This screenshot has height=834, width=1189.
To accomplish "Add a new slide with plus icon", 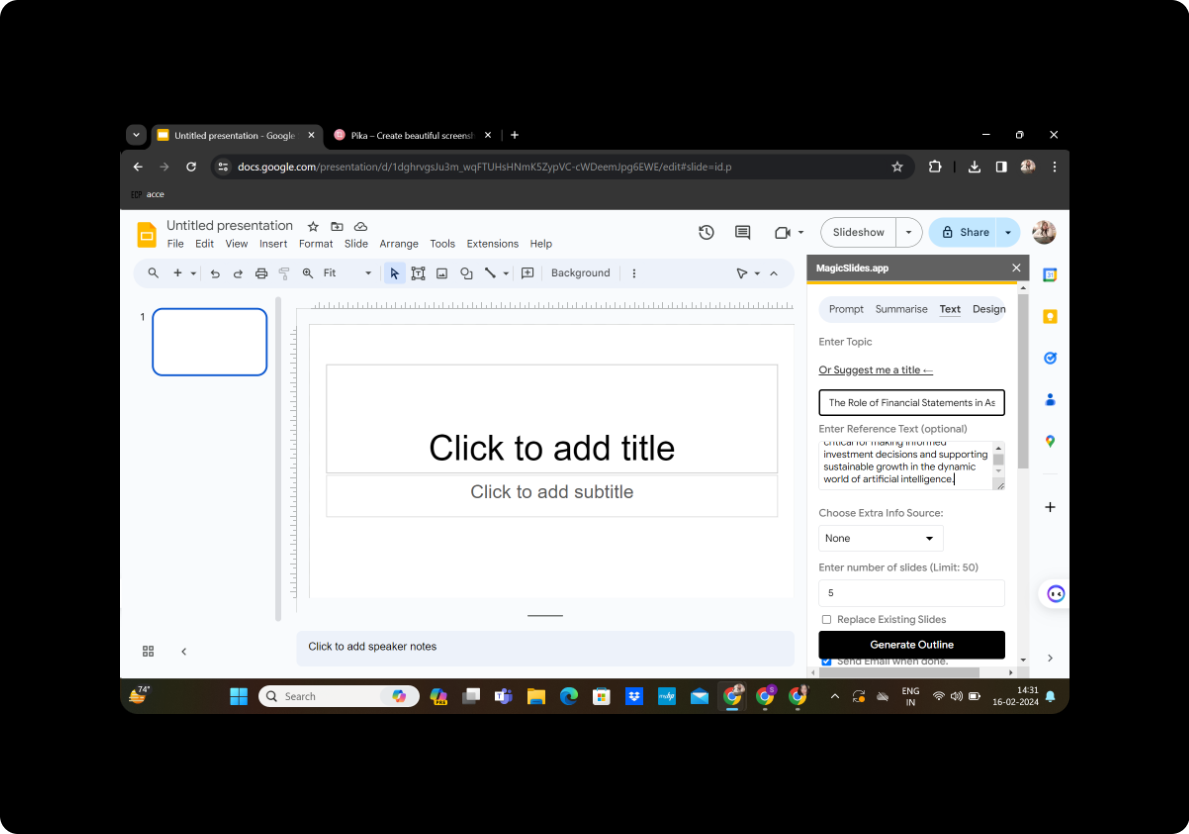I will click(x=177, y=273).
